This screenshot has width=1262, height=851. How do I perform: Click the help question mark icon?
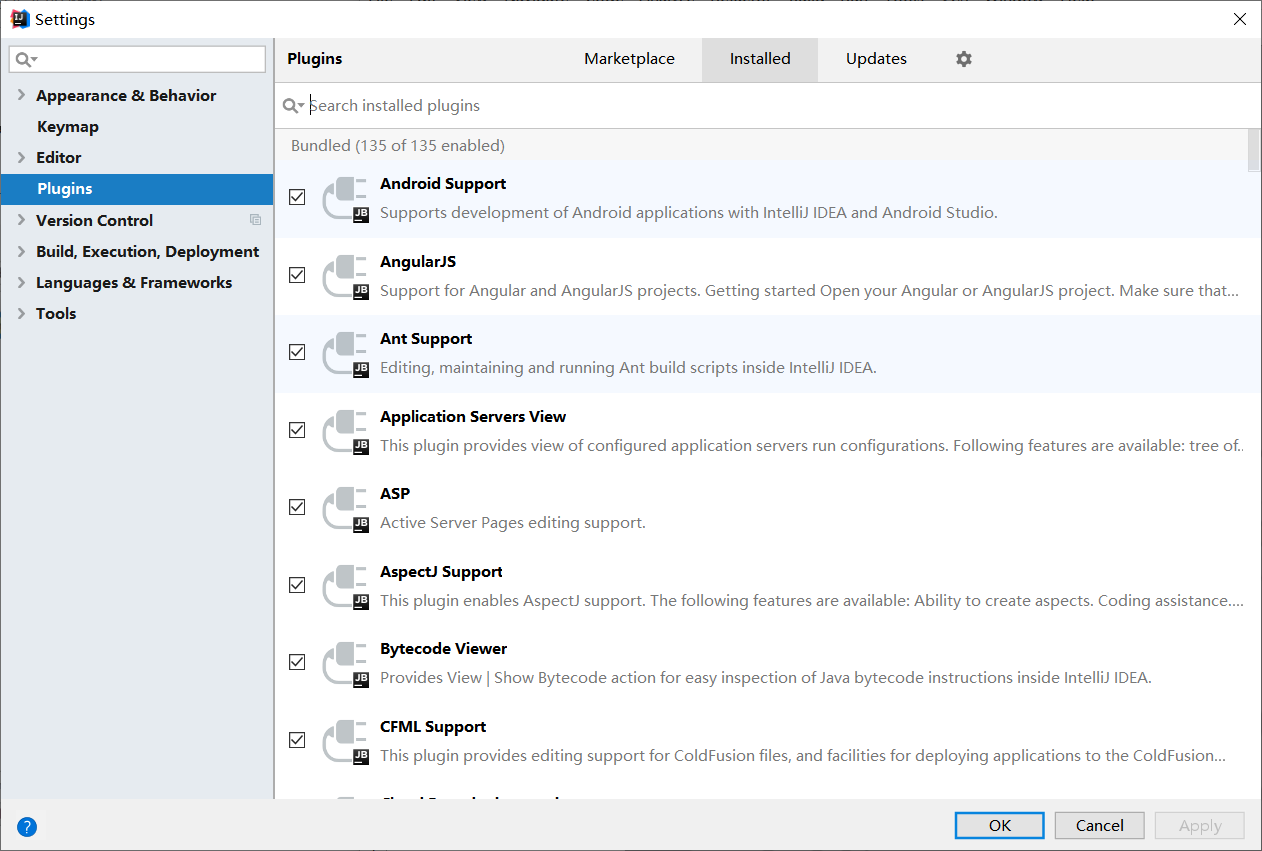[x=27, y=827]
